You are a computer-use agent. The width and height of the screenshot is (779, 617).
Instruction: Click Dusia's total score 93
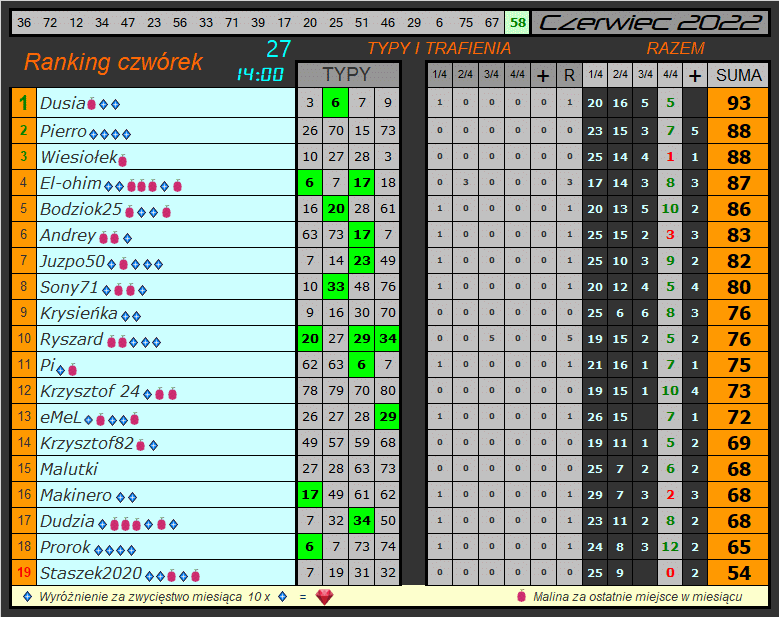tap(738, 103)
